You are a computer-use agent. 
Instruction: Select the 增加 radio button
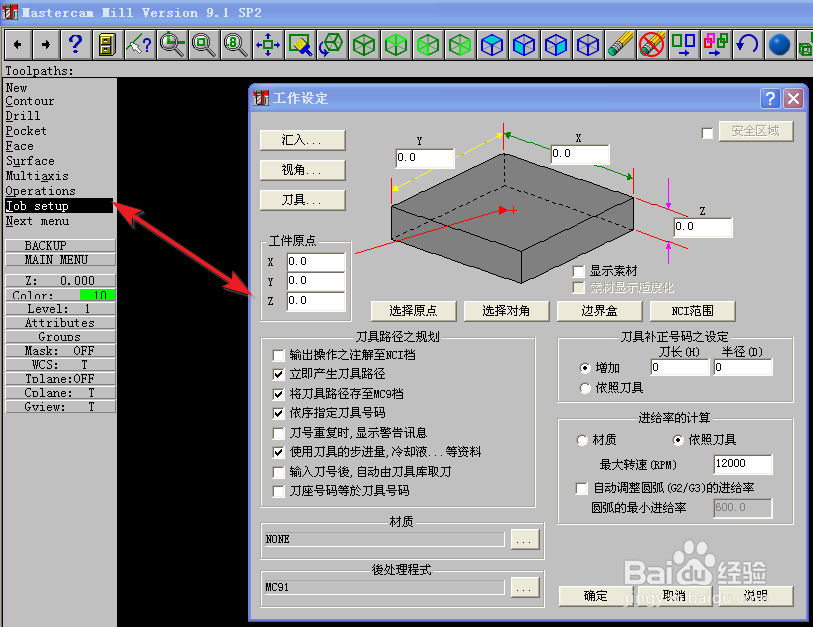coord(585,368)
